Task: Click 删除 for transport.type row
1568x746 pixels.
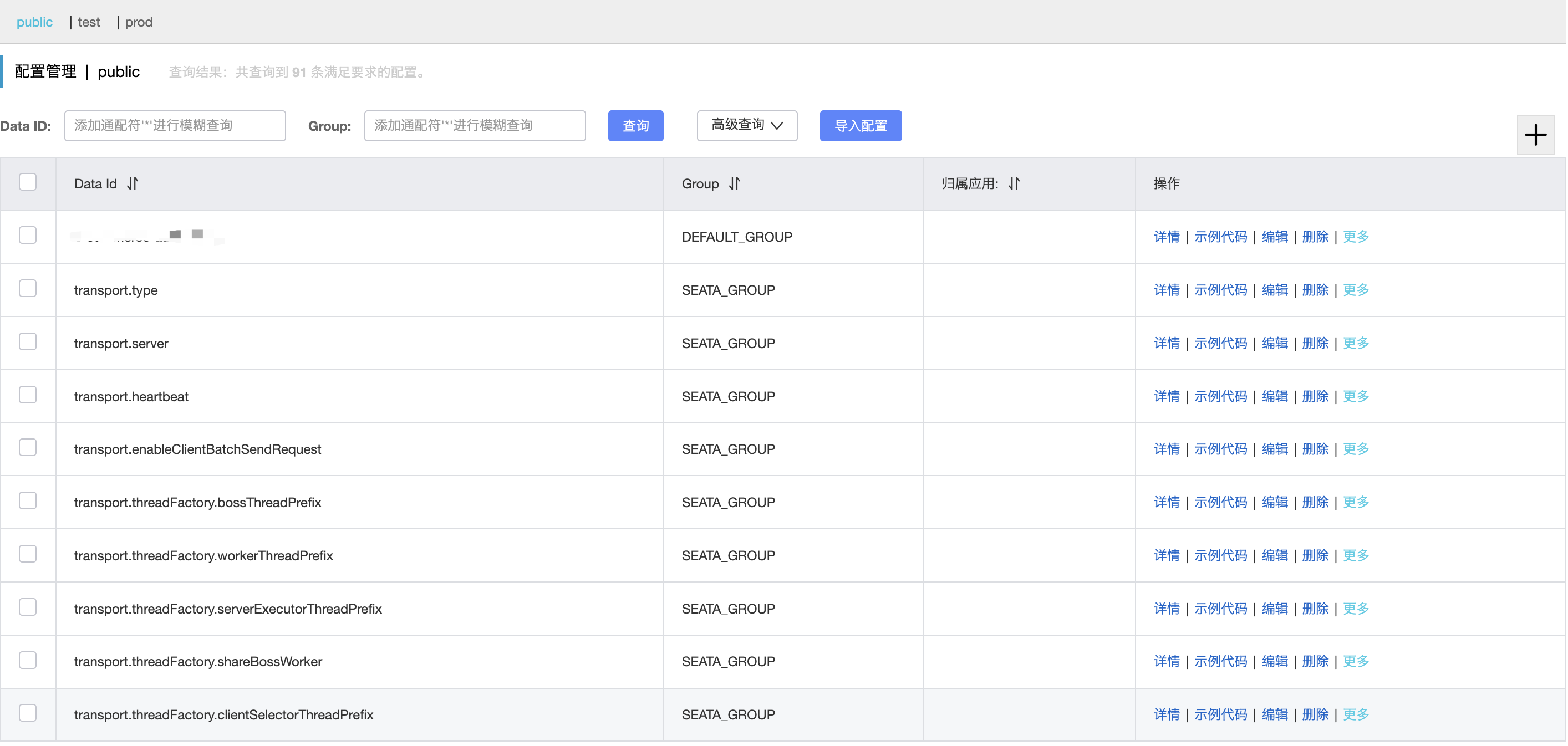Action: coord(1315,290)
